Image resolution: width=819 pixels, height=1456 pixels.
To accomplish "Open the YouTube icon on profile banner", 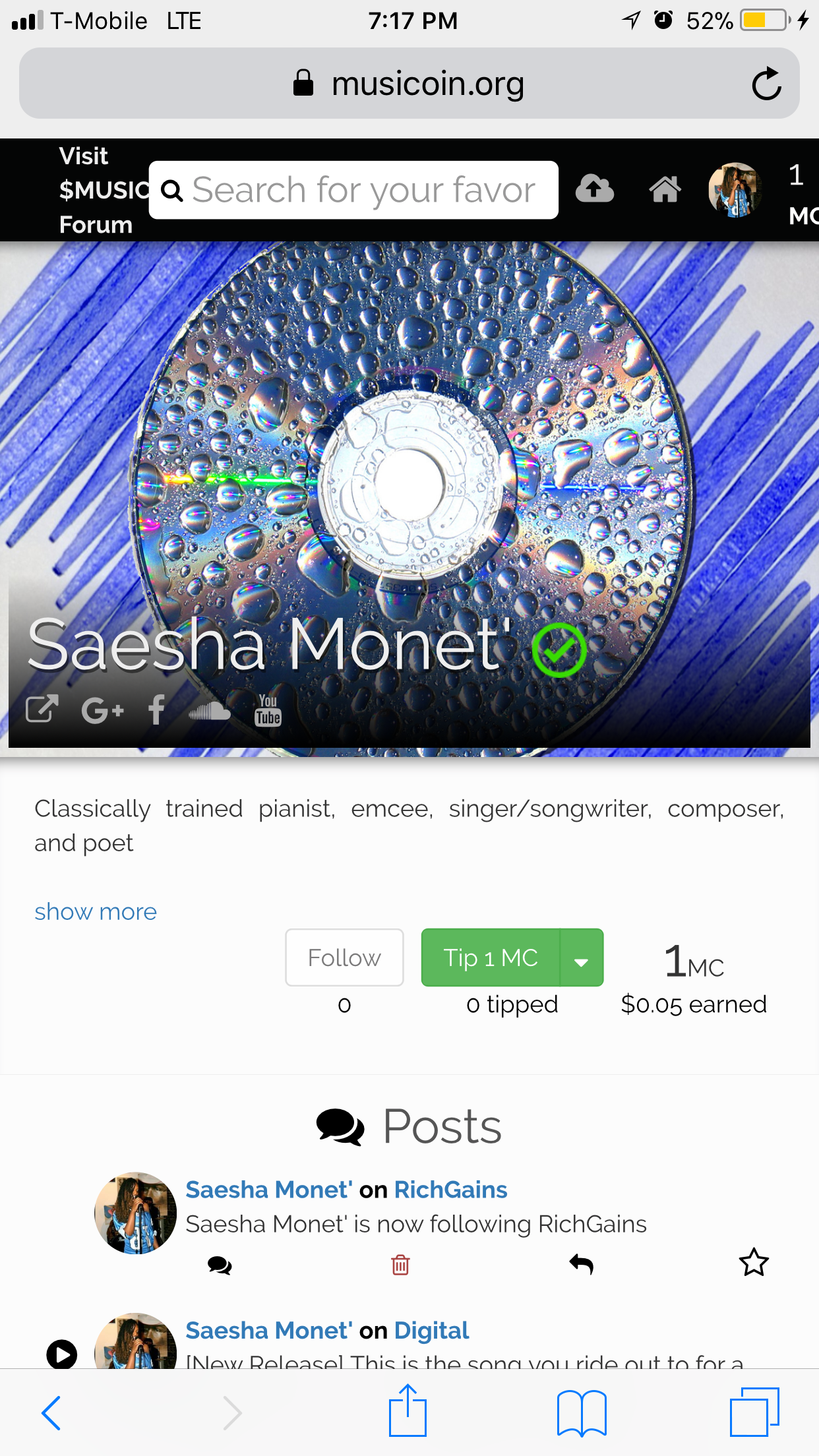I will [268, 710].
